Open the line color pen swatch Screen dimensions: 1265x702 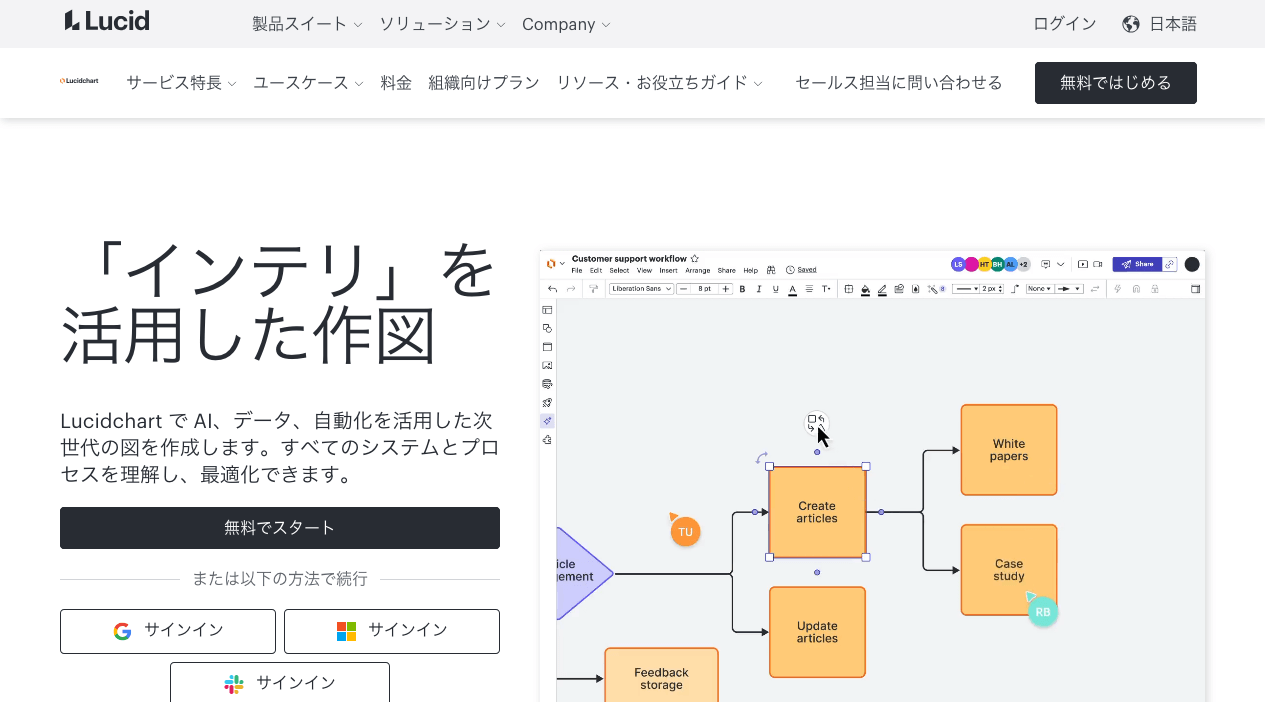point(882,289)
